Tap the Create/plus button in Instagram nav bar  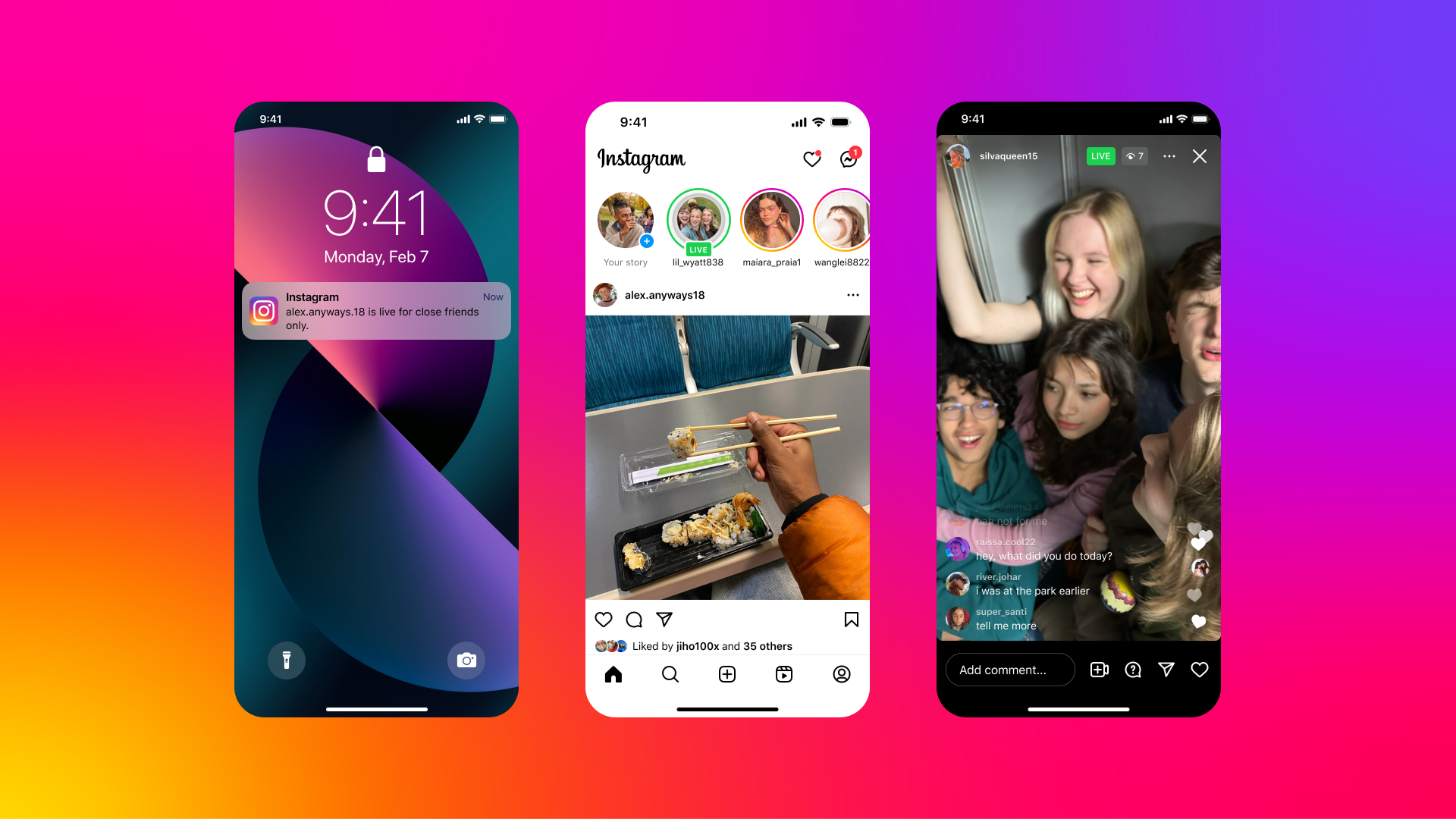(x=726, y=674)
